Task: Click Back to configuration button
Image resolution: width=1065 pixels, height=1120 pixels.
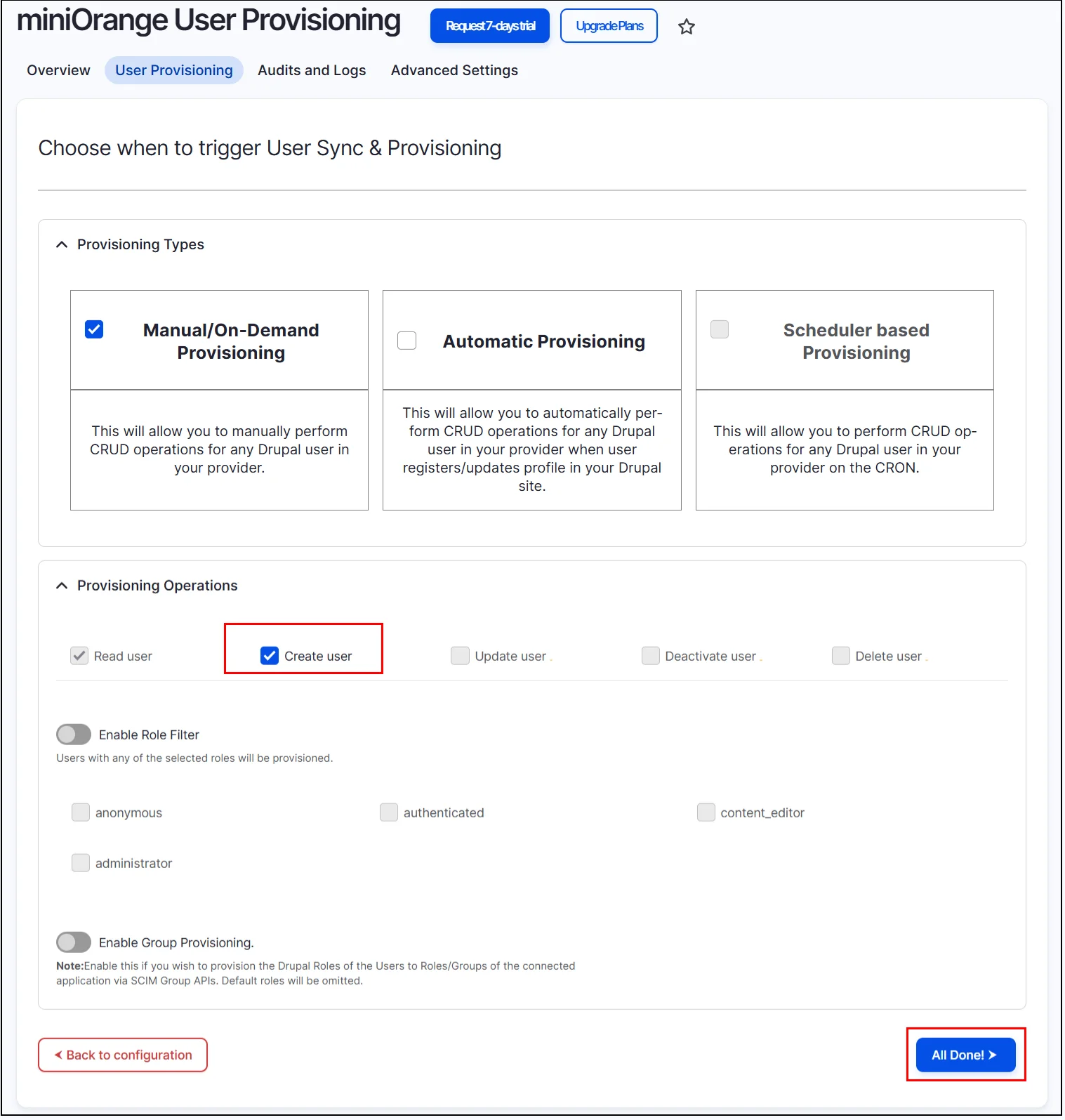Action: pyautogui.click(x=123, y=1055)
